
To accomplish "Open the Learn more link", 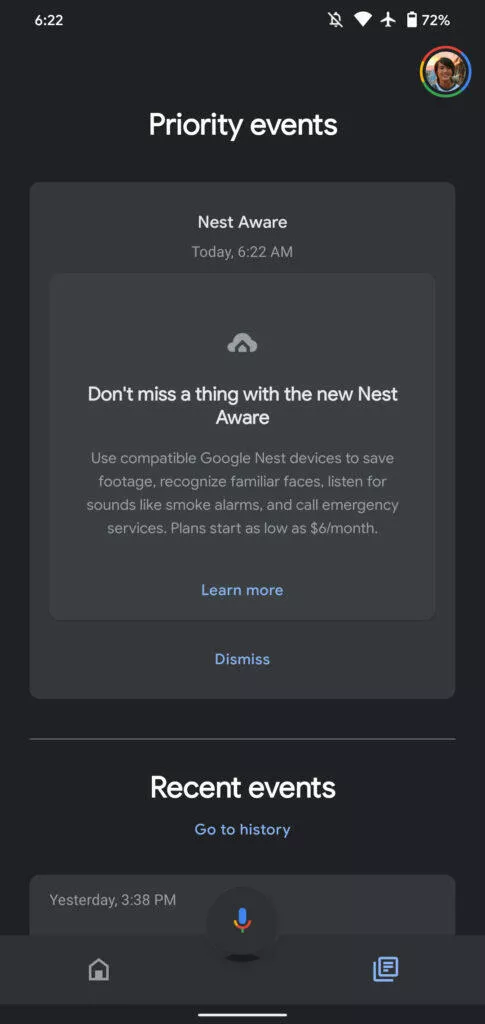I will coord(242,590).
